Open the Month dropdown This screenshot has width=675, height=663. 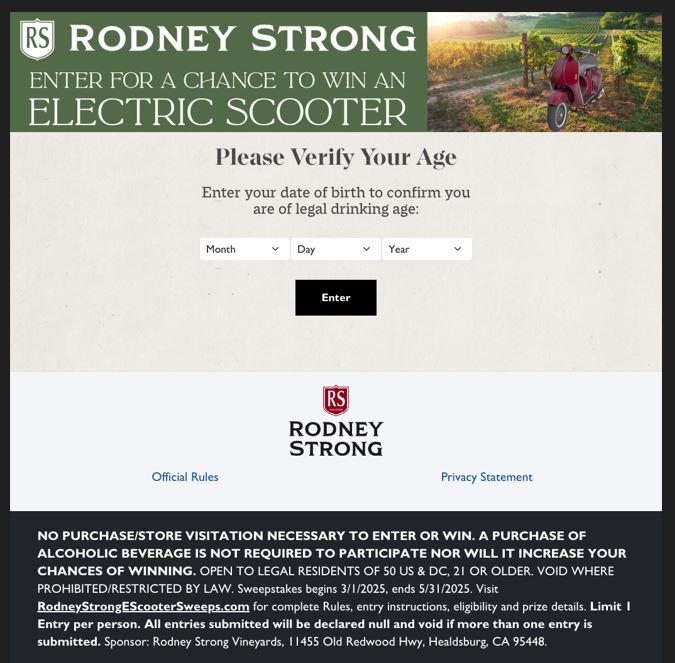click(x=244, y=249)
